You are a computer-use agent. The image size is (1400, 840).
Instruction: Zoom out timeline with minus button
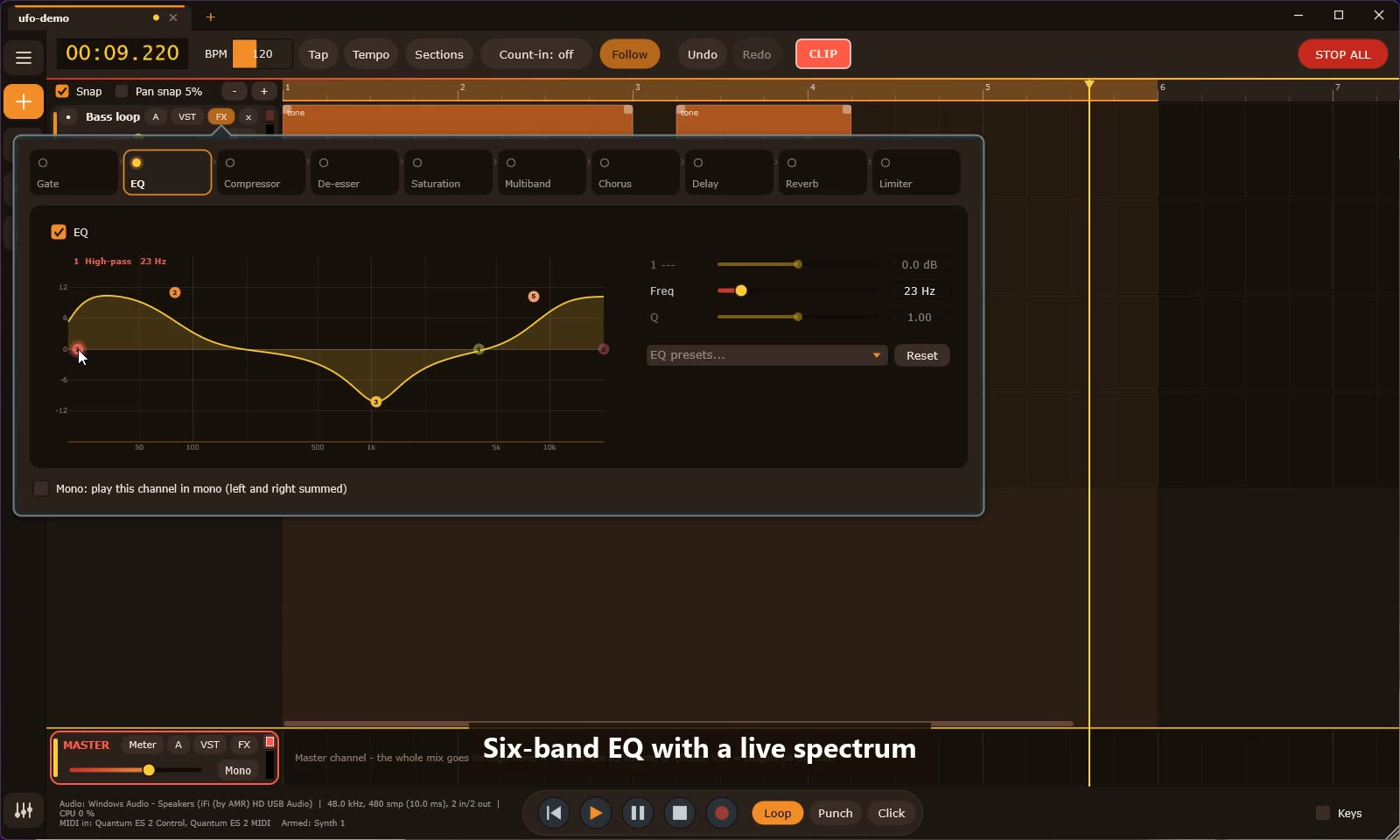[x=234, y=91]
